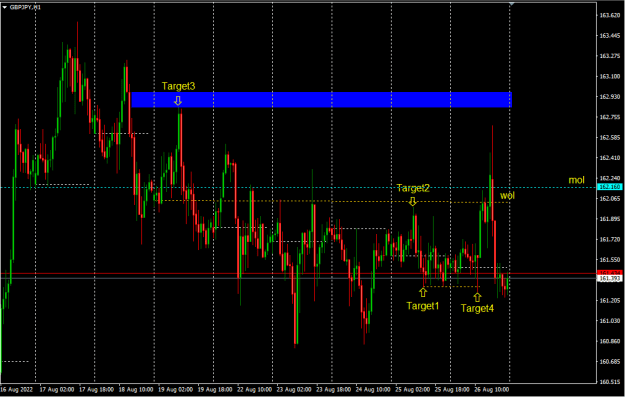Click the white 161.393 current price tag
This screenshot has height=397, width=625.
pos(610,278)
